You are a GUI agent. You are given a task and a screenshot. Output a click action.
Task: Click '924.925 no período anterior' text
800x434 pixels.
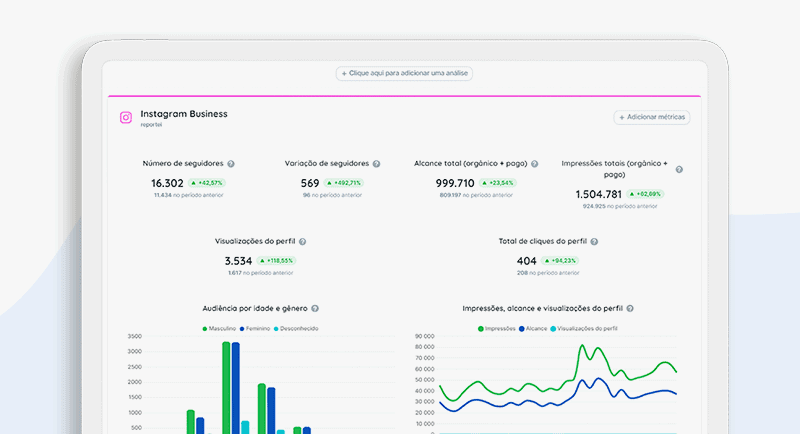tap(620, 207)
